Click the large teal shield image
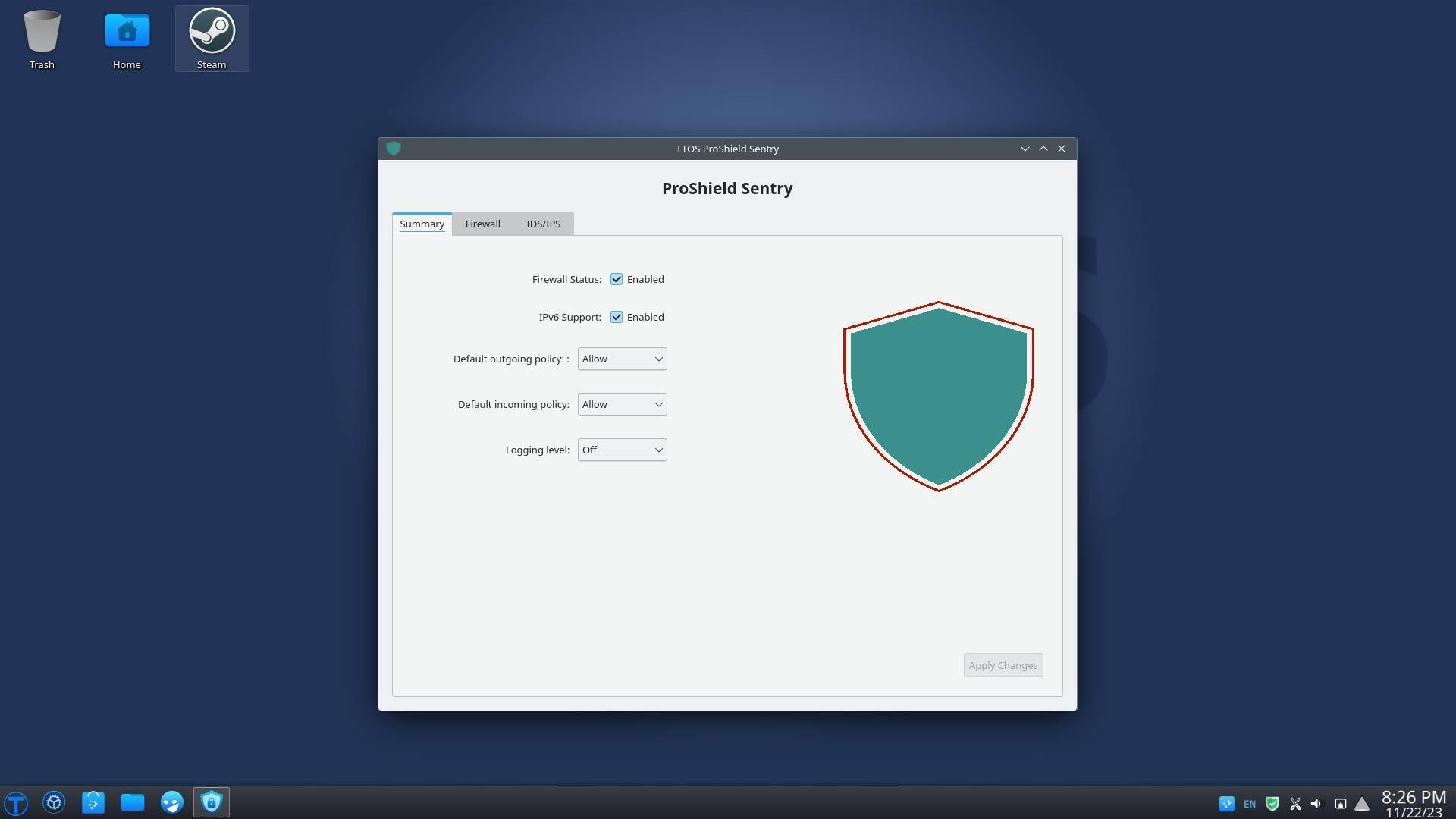Screen dimensions: 1456x819 tap(938, 396)
